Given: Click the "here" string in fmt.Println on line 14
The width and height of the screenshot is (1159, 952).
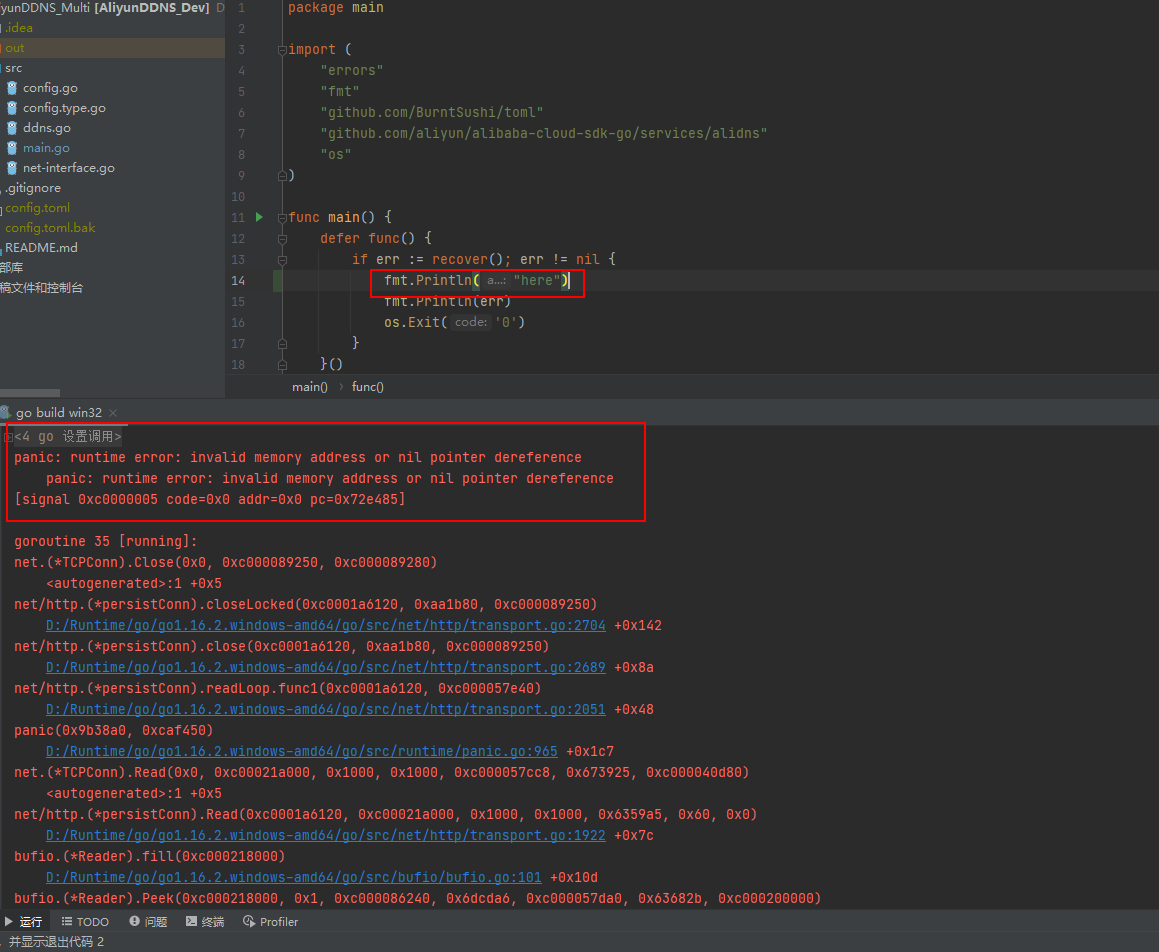Looking at the screenshot, I should coord(537,280).
